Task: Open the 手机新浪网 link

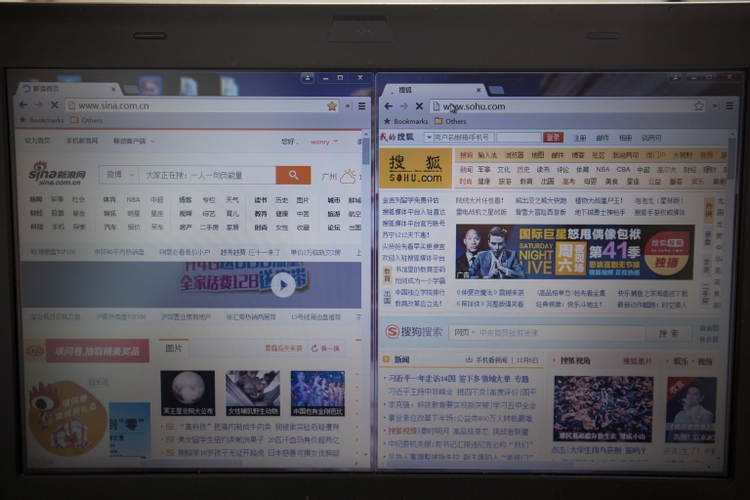Action: [x=82, y=141]
